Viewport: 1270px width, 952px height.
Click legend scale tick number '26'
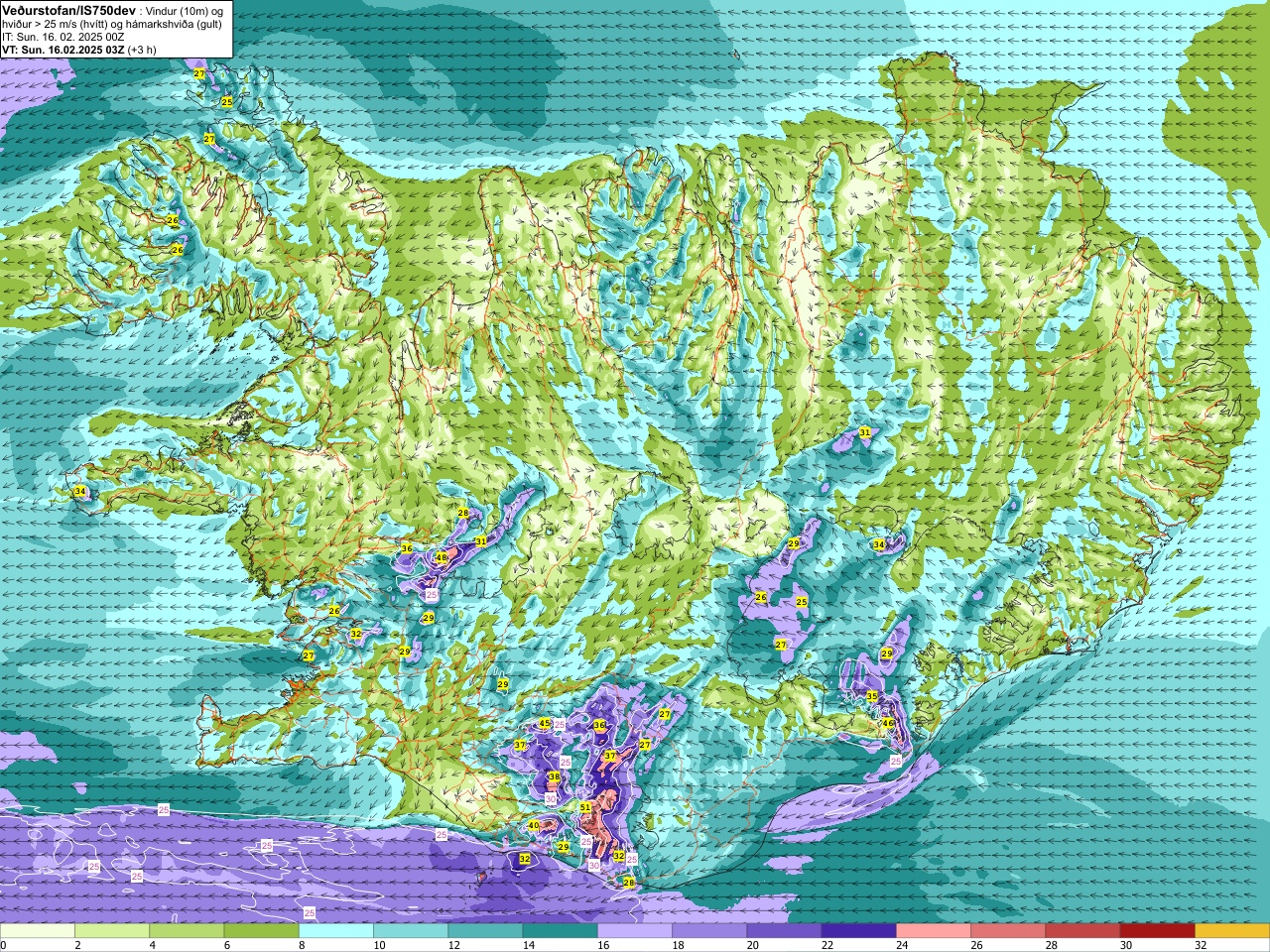click(976, 945)
